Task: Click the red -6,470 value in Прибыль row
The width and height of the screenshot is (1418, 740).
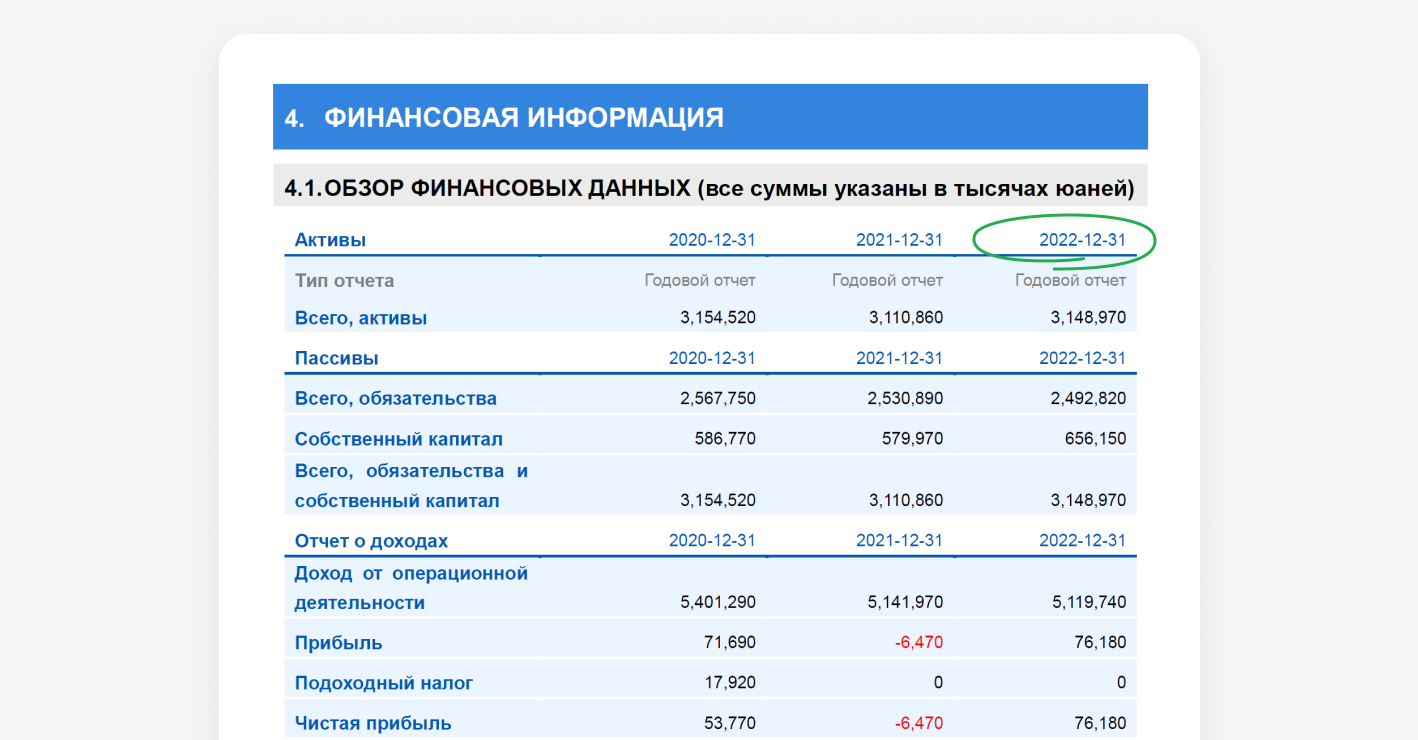Action: (x=918, y=642)
